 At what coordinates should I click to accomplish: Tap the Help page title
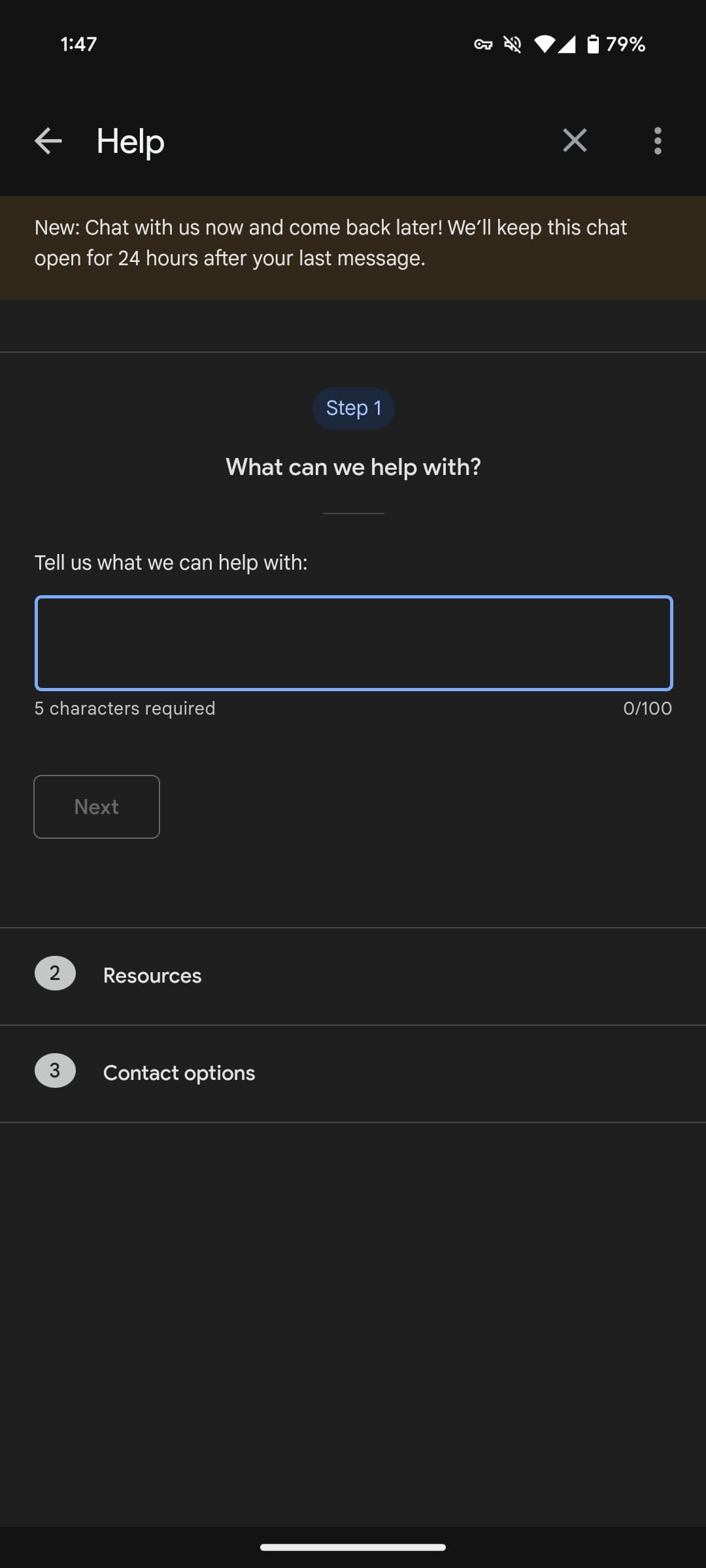[130, 141]
